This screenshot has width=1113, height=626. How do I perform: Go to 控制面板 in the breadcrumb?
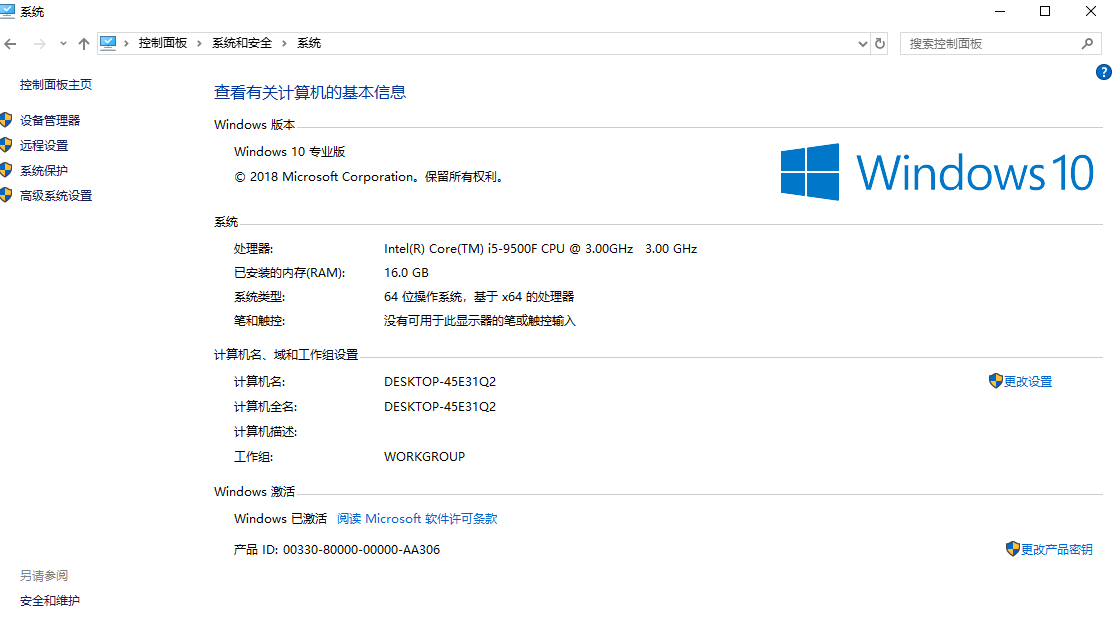[x=163, y=43]
